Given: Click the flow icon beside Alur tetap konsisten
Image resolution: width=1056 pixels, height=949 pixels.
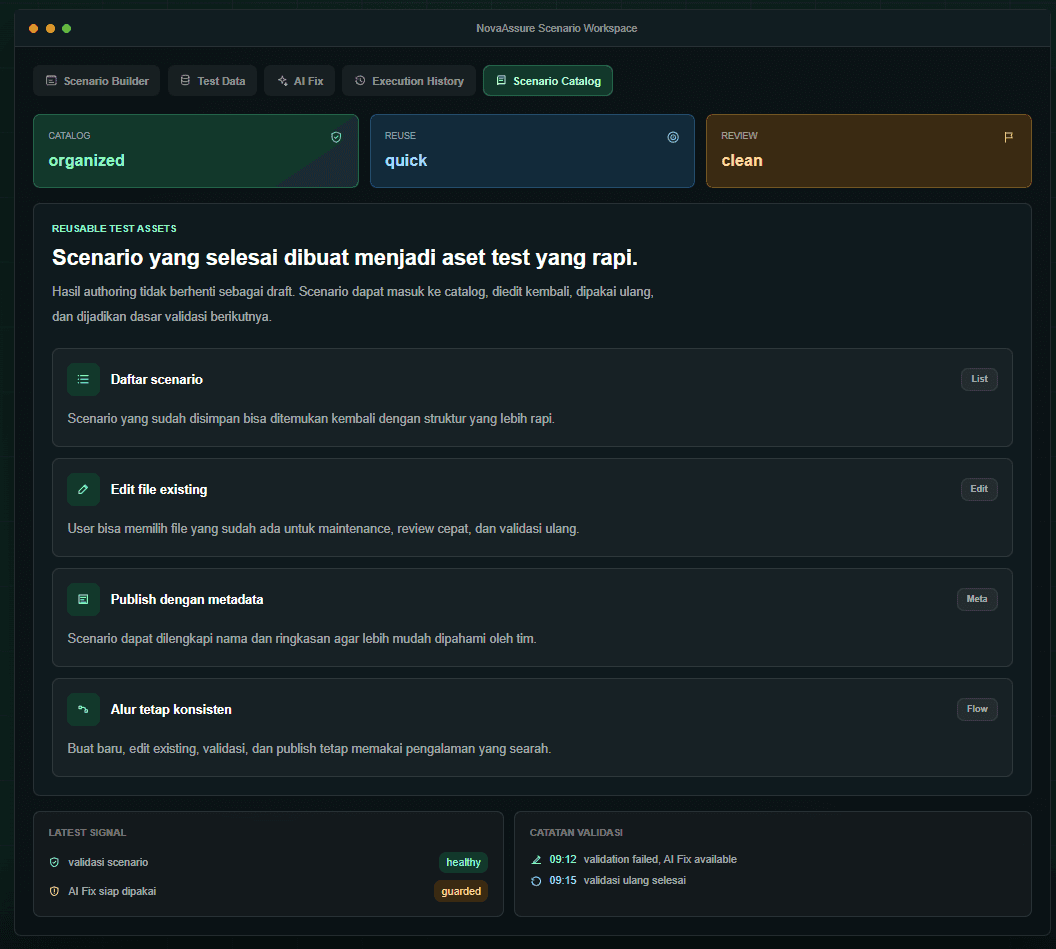Looking at the screenshot, I should coord(84,709).
